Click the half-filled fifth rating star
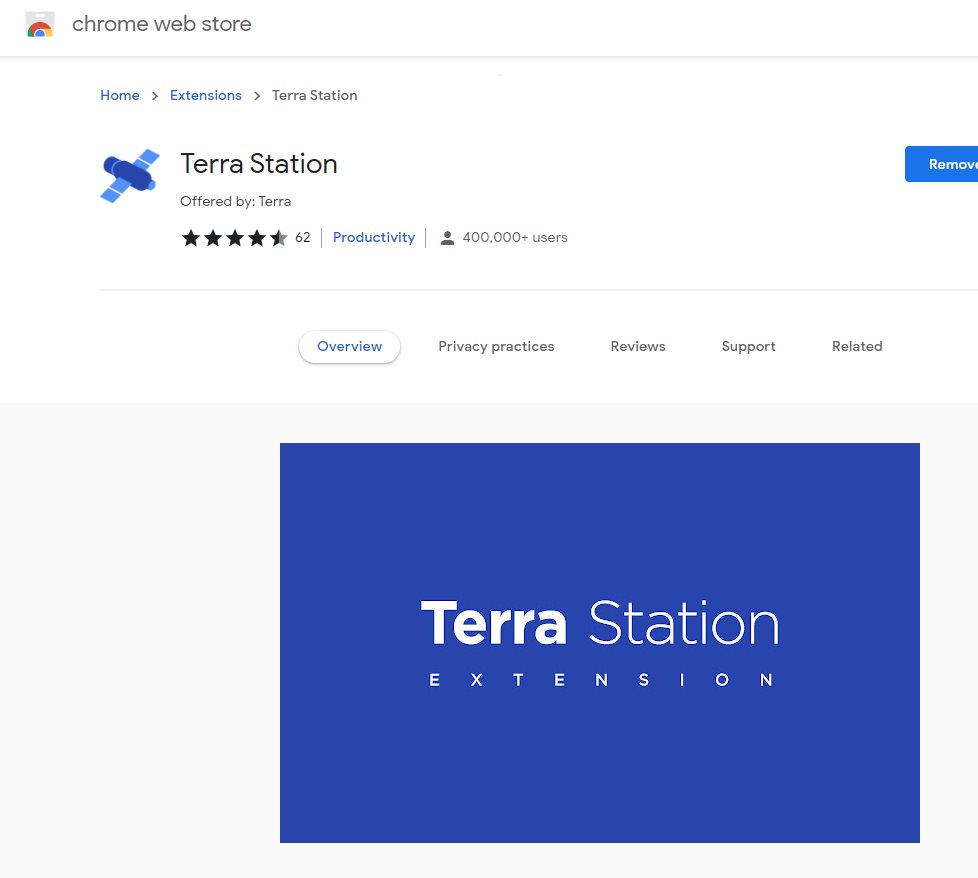Image resolution: width=978 pixels, height=878 pixels. click(x=278, y=238)
